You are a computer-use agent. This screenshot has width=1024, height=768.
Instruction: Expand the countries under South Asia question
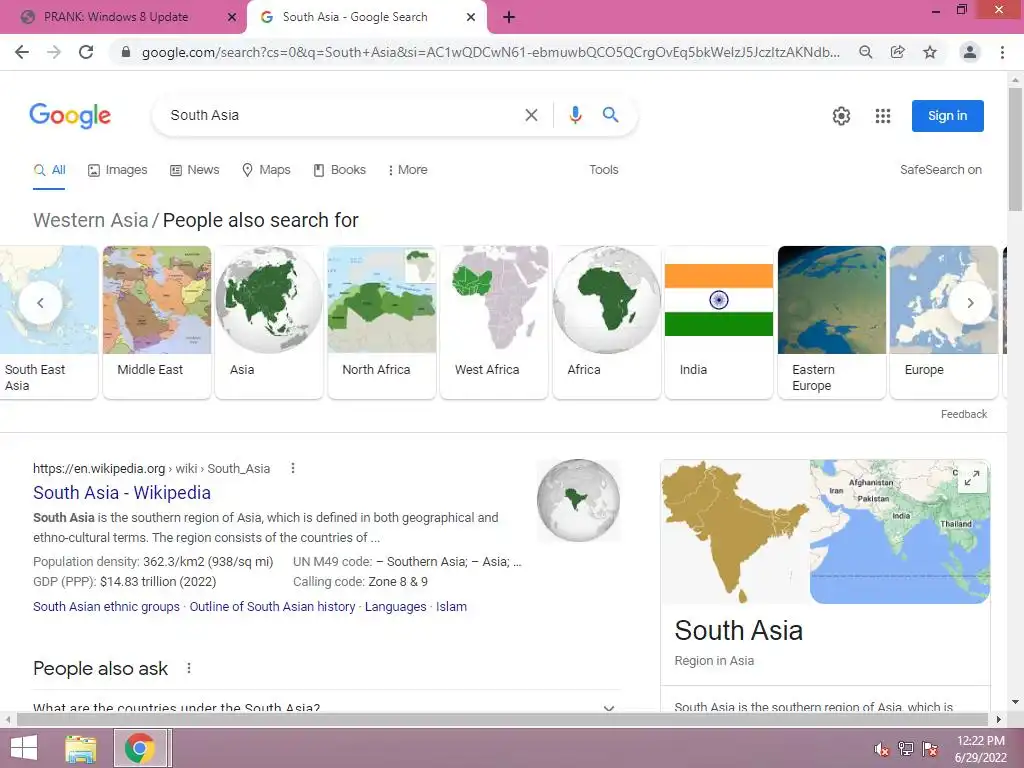click(x=326, y=706)
